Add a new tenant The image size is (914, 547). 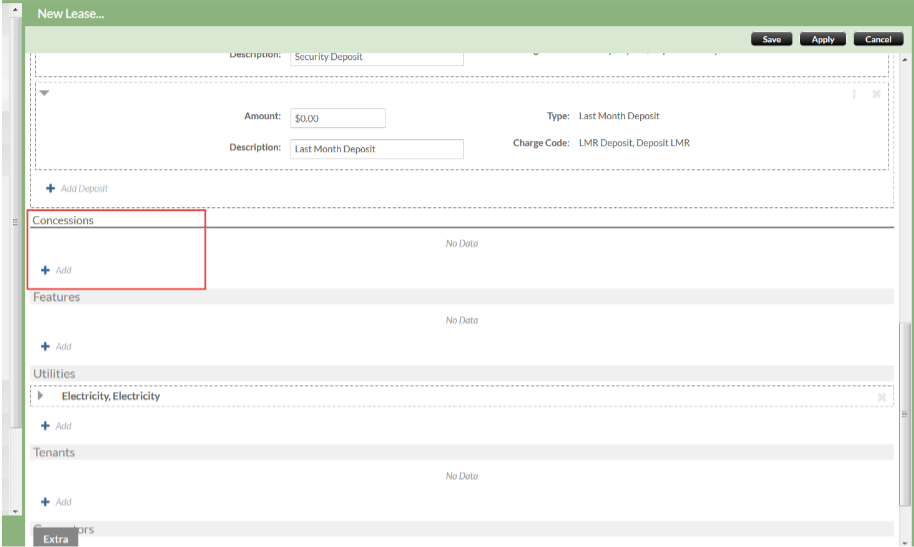[56, 502]
